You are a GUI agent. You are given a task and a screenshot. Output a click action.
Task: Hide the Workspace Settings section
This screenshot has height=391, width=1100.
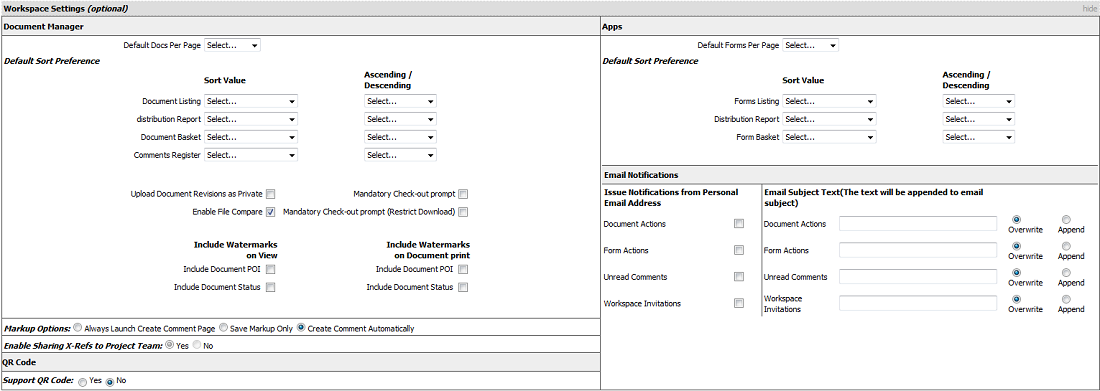pos(1089,8)
